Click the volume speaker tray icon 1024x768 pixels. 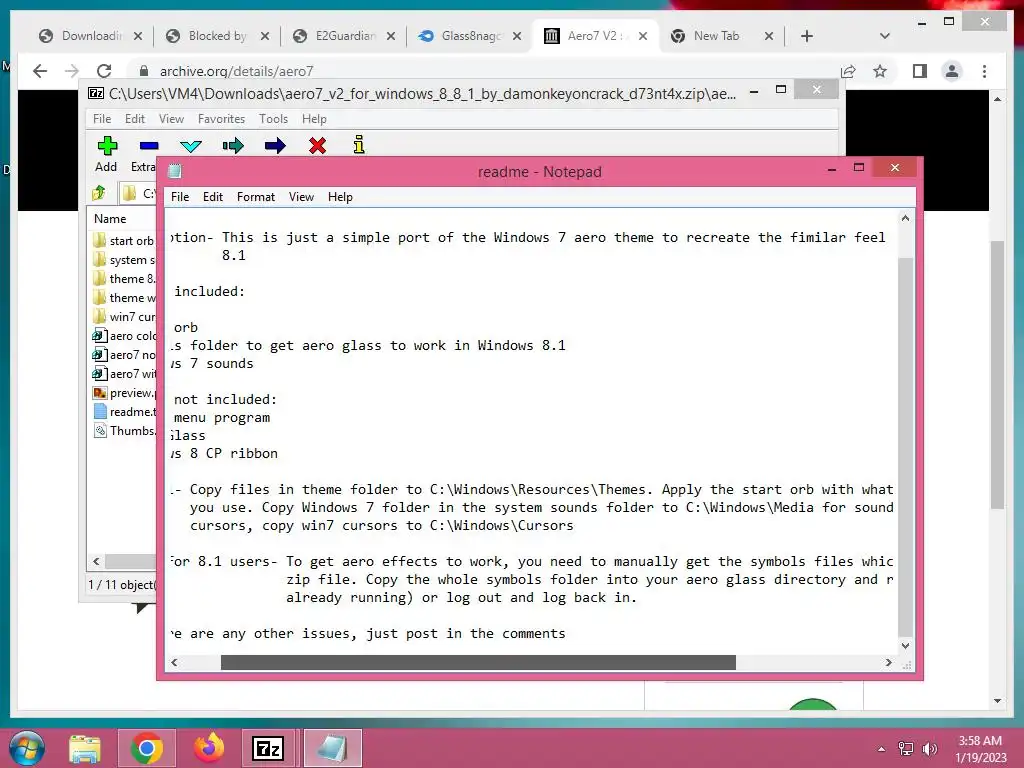pyautogui.click(x=929, y=749)
